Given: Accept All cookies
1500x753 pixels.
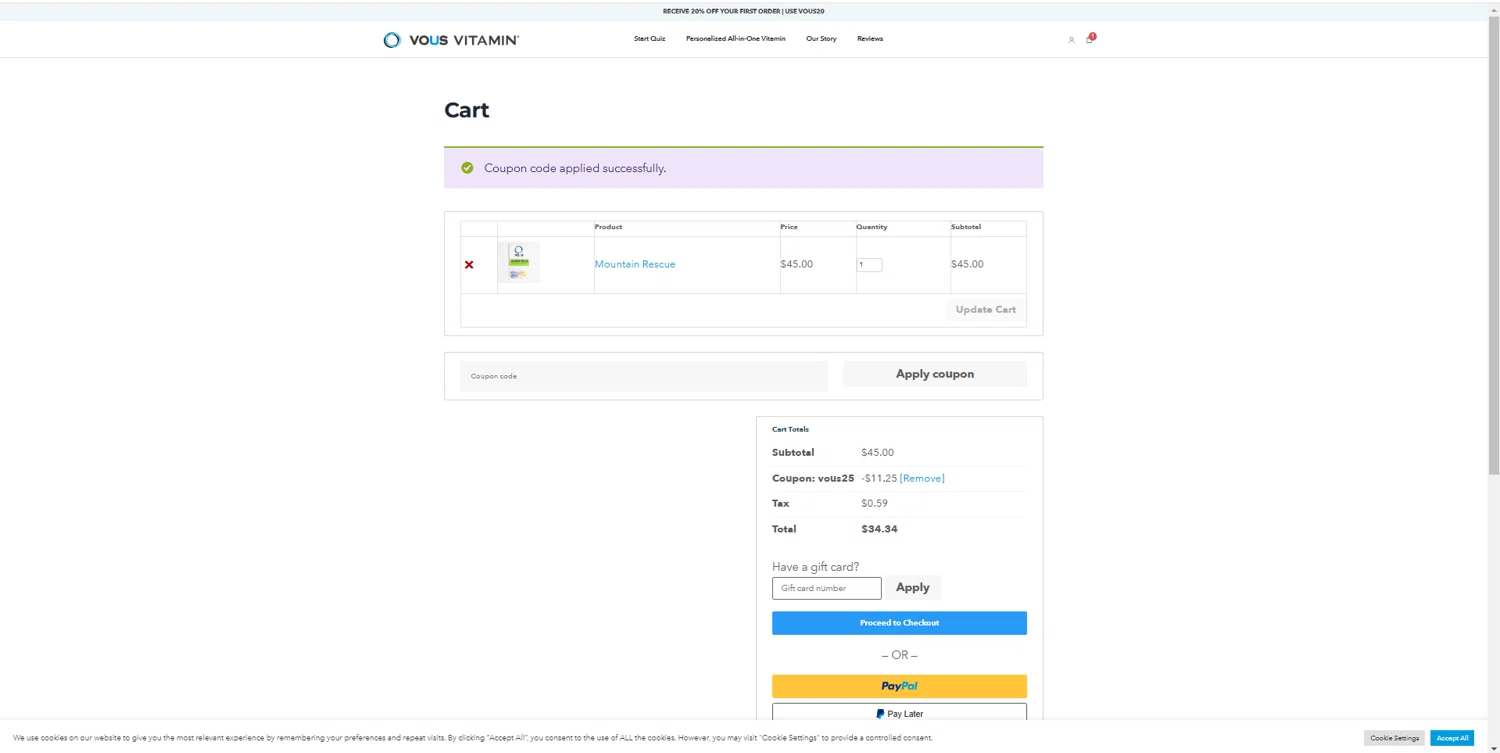Looking at the screenshot, I should coord(1452,738).
